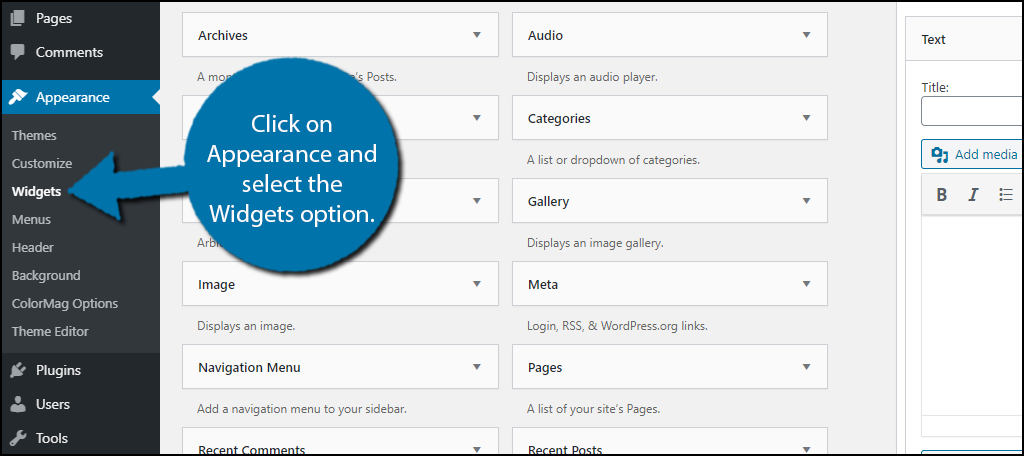
Task: Click 'A list or dropdown of categories.' text
Action: pyautogui.click(x=613, y=160)
